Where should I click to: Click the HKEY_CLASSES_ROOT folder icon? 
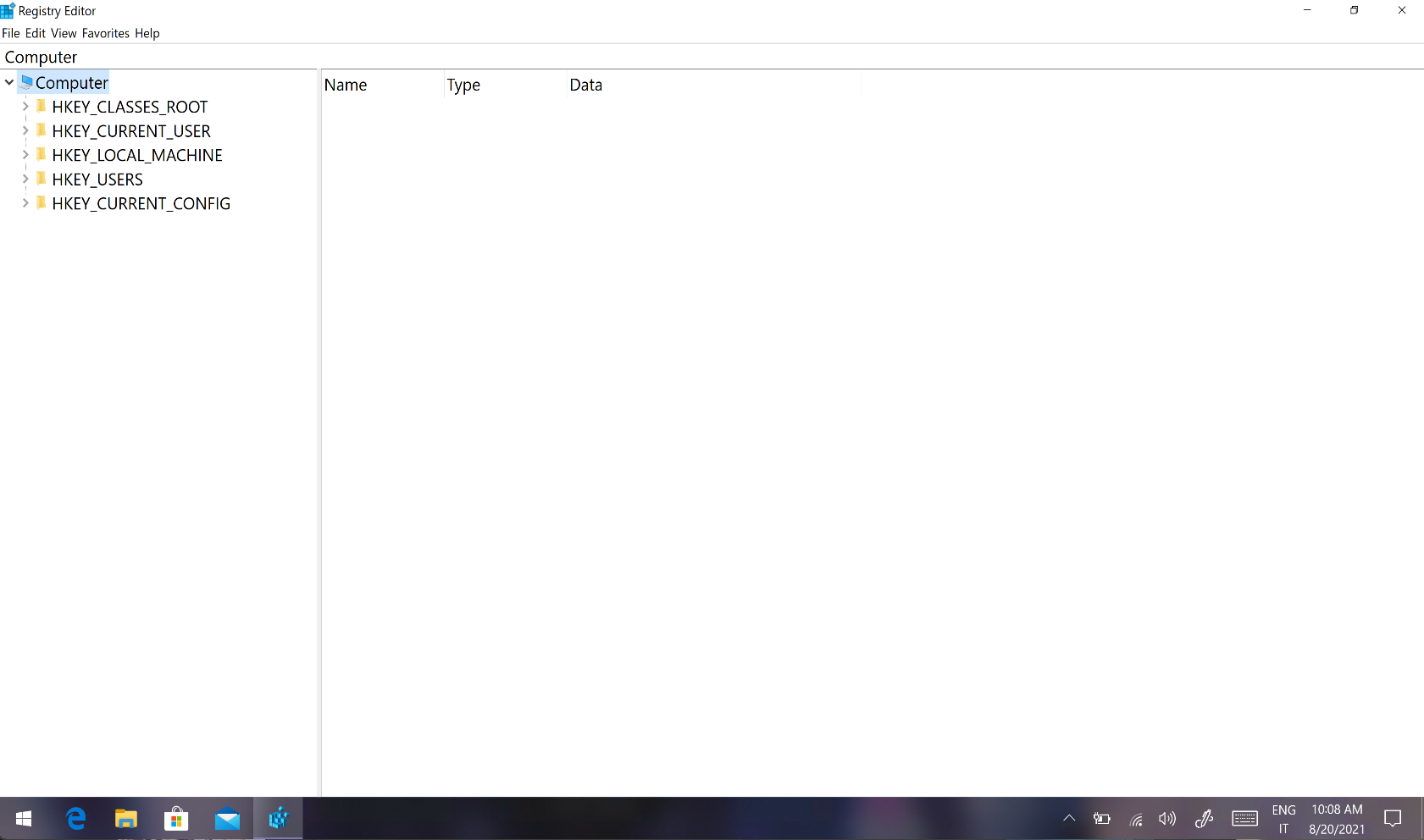click(x=42, y=106)
